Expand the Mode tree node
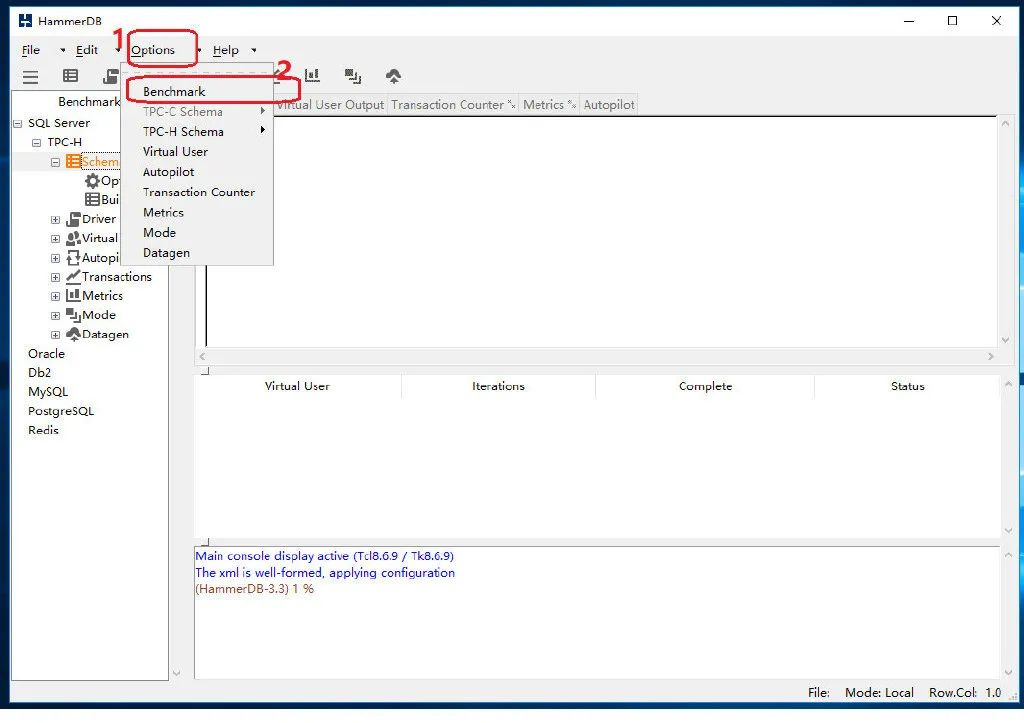 (56, 316)
